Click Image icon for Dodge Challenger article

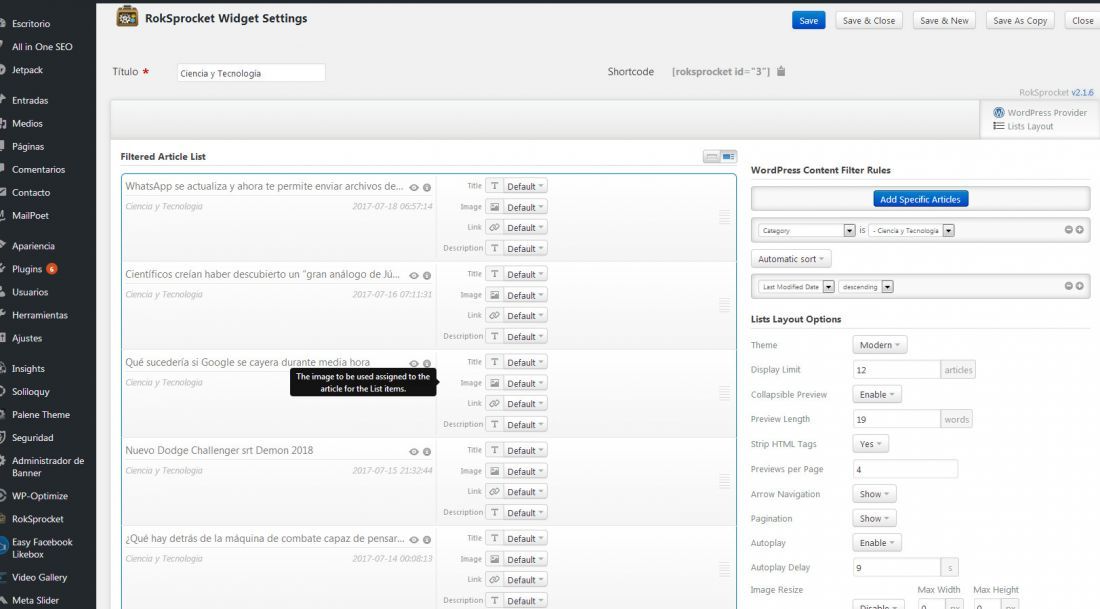tap(495, 471)
